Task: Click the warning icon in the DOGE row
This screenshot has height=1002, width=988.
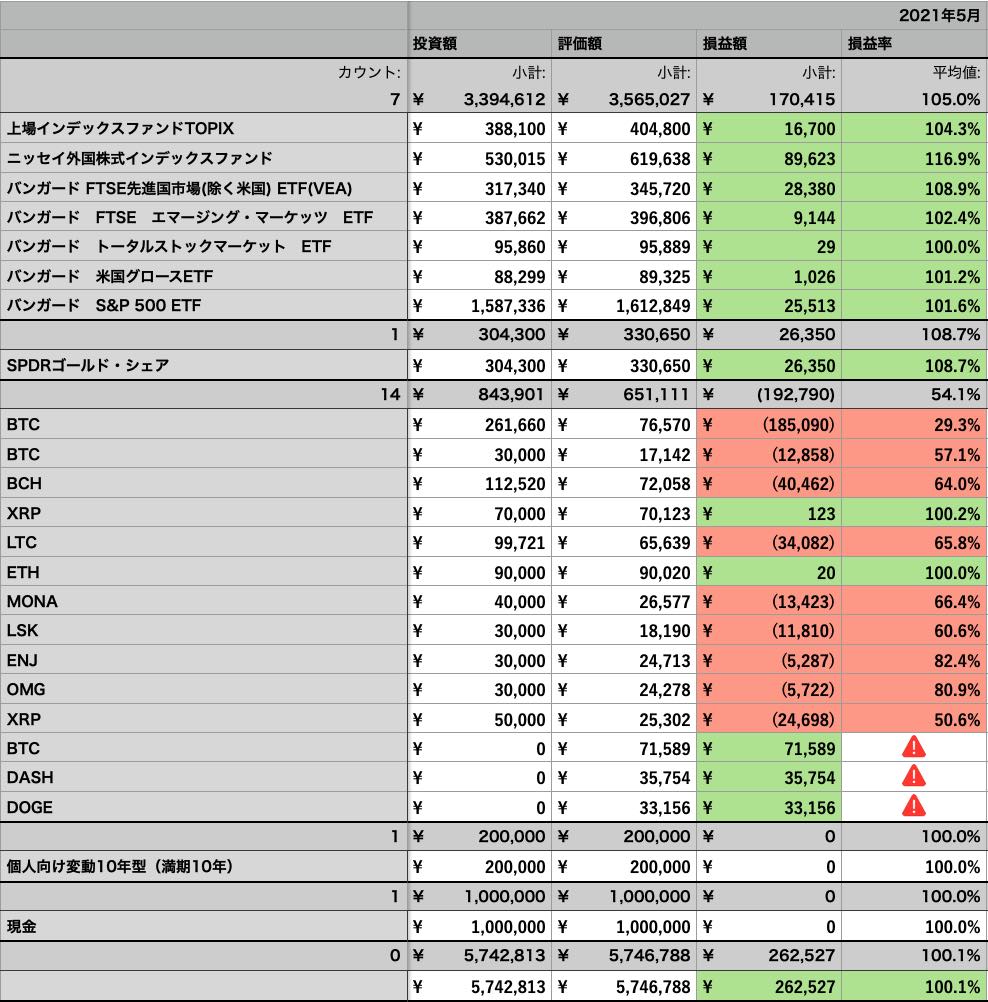Action: (913, 806)
